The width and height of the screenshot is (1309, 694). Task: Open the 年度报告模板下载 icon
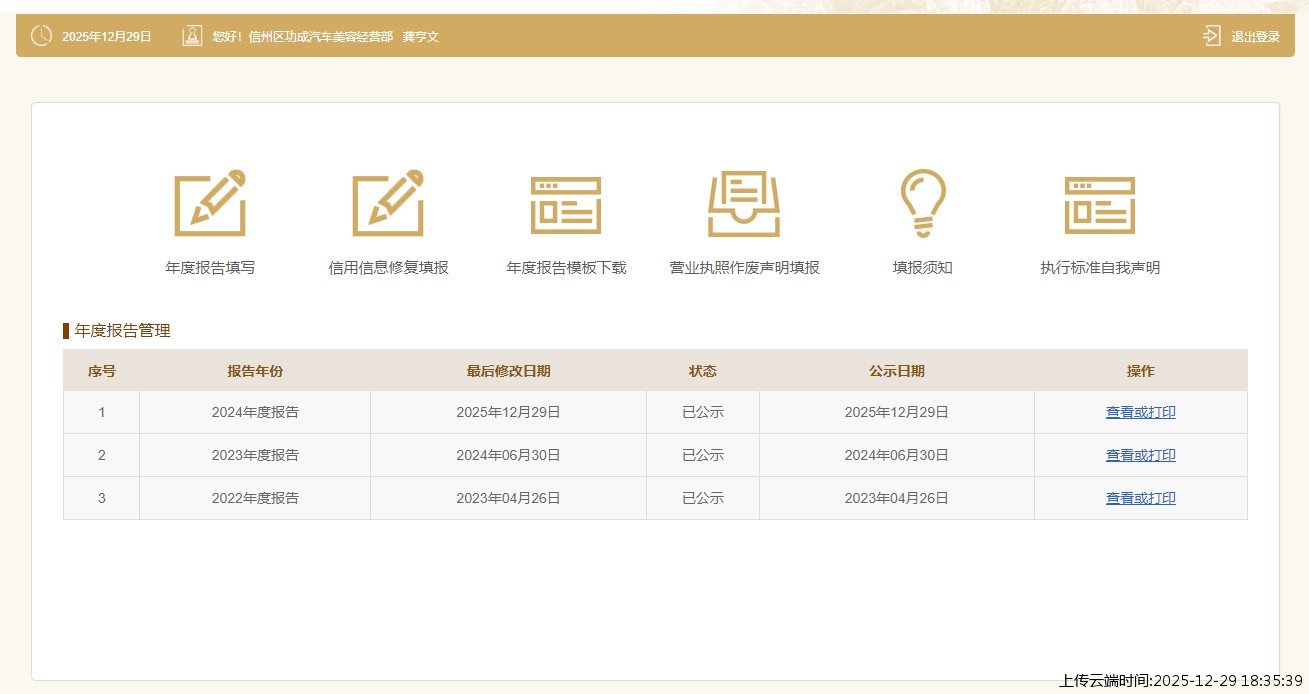(566, 205)
